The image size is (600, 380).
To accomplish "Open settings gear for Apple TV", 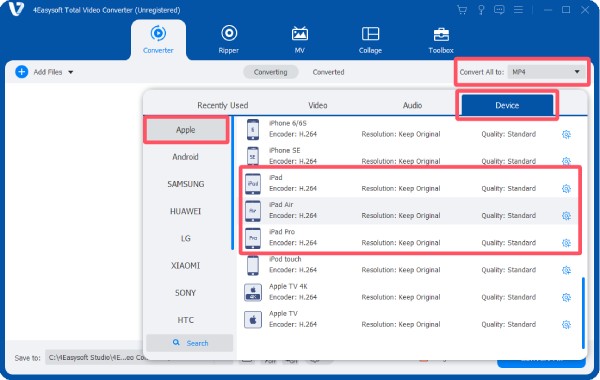I will 566,325.
